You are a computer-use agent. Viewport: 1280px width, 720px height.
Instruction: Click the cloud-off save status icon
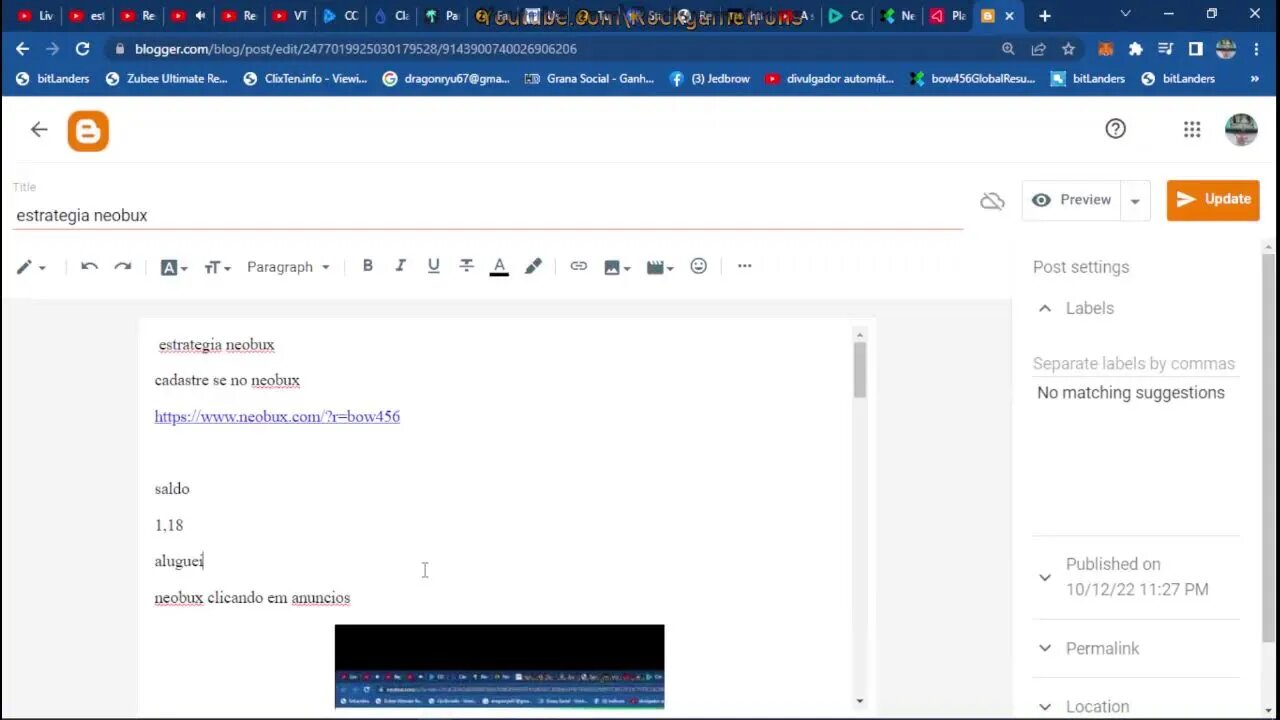[992, 201]
